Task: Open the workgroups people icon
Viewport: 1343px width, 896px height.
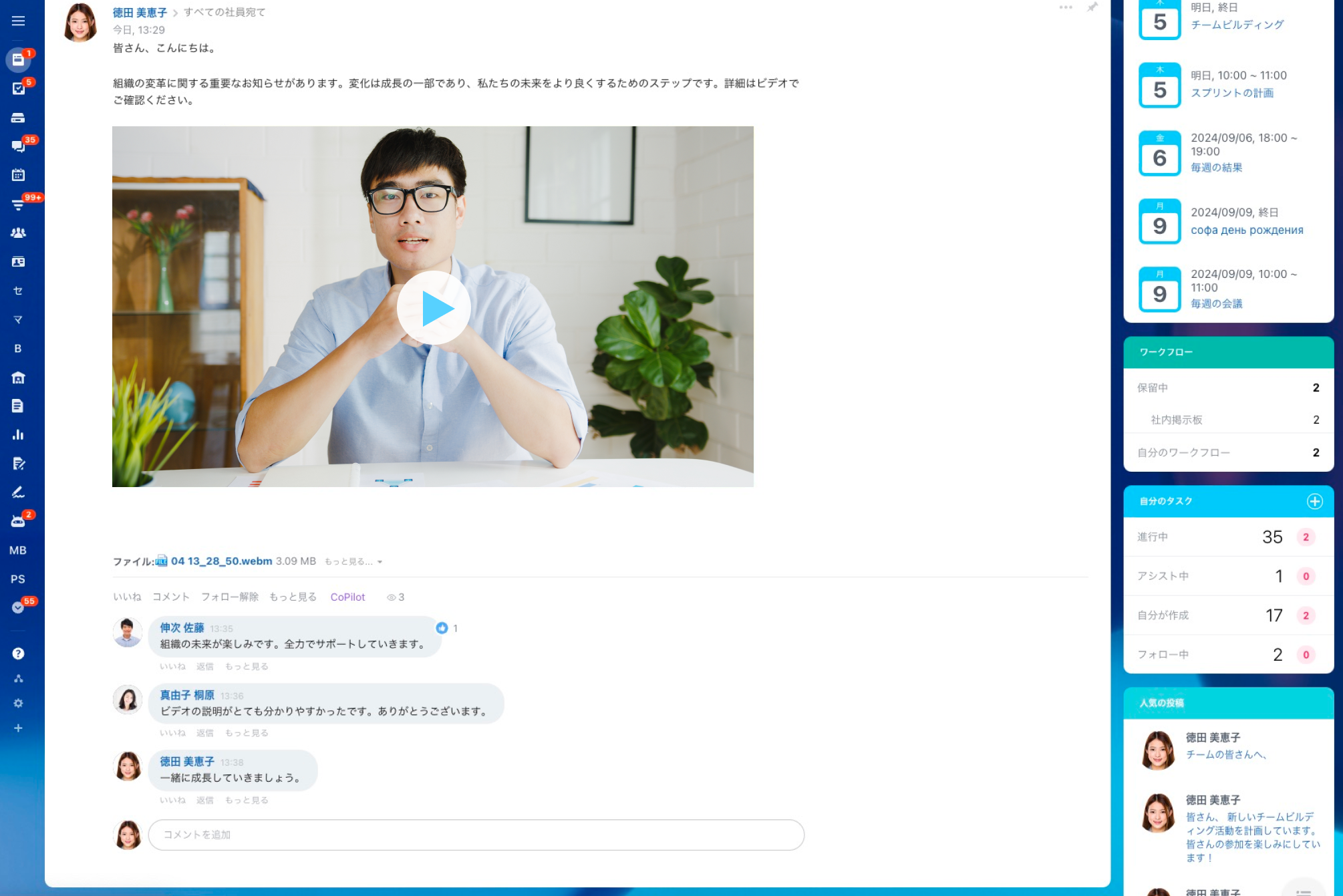Action: pyautogui.click(x=18, y=233)
